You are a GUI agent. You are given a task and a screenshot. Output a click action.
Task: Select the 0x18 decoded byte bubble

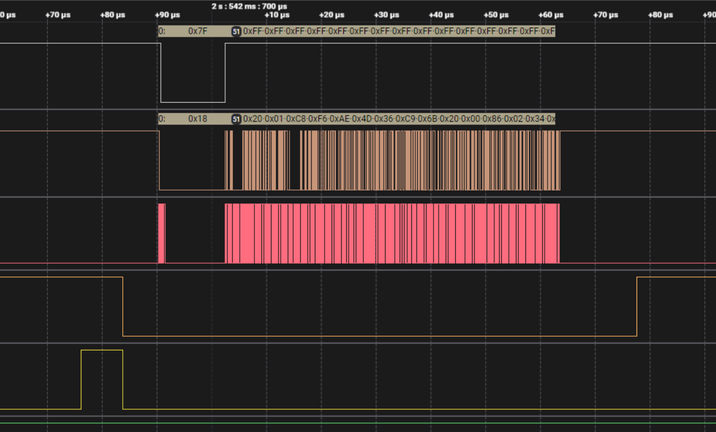point(196,119)
